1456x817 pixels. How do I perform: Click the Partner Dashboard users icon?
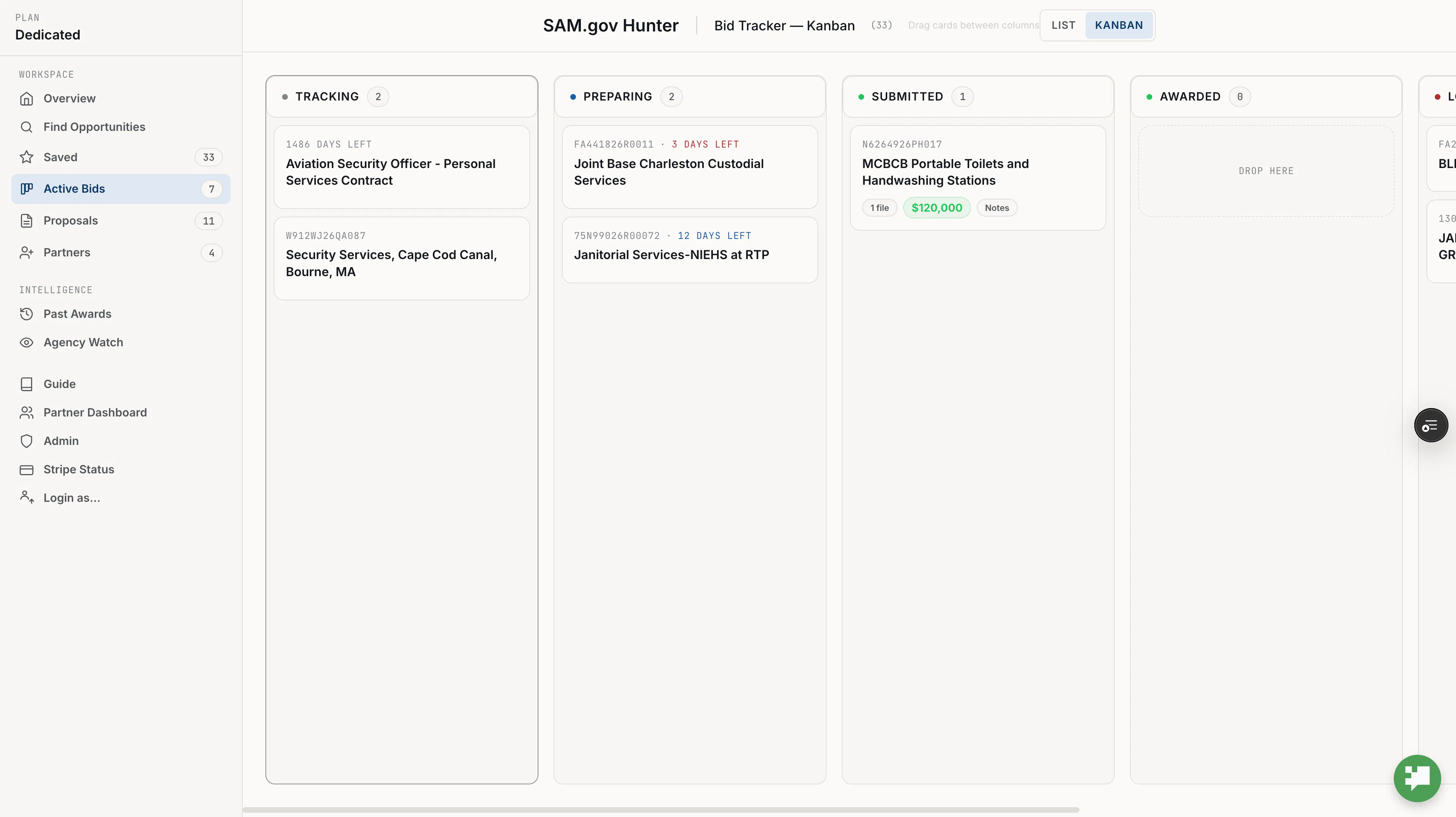click(27, 413)
